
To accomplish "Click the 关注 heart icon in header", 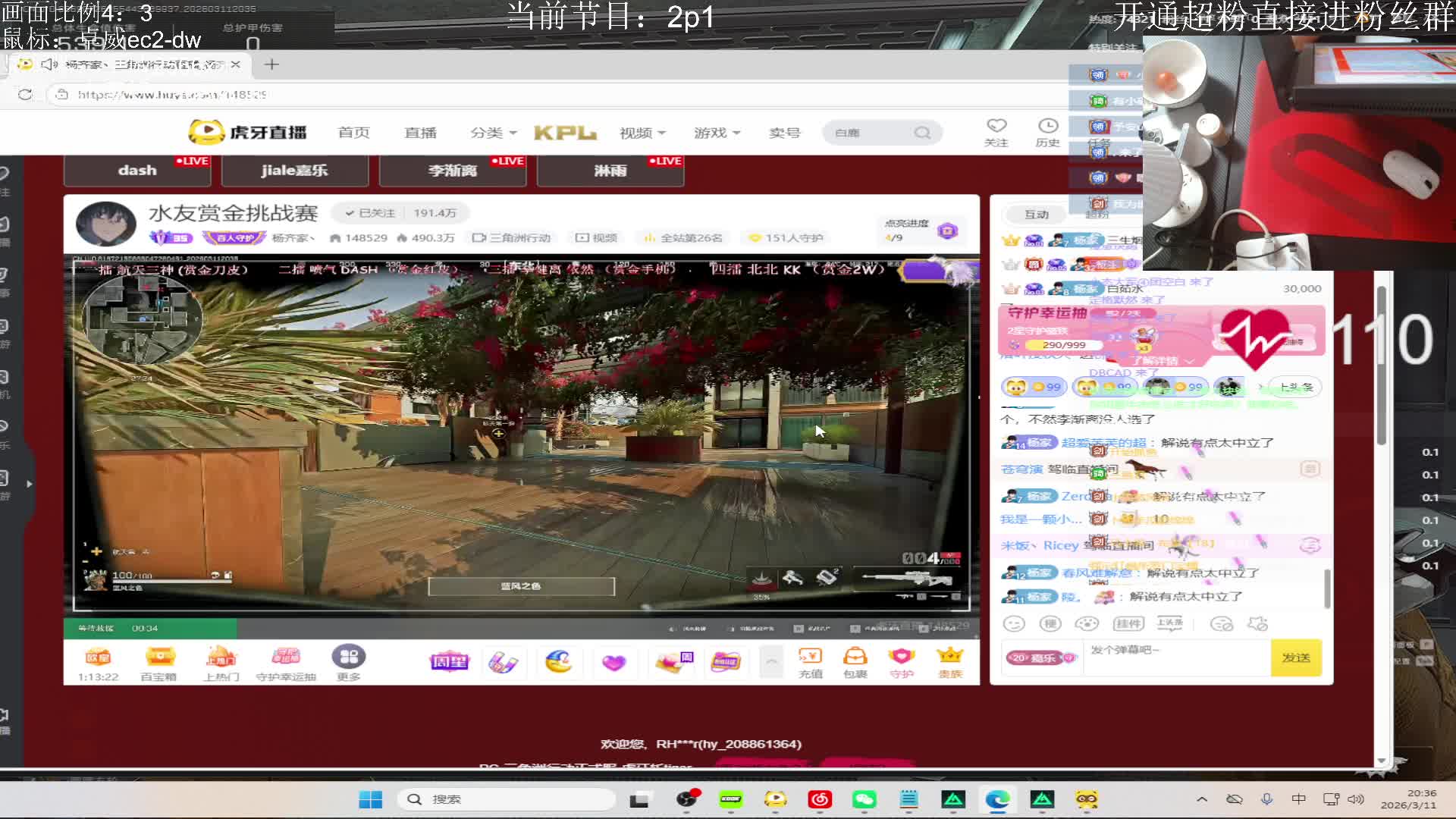I will click(x=996, y=127).
